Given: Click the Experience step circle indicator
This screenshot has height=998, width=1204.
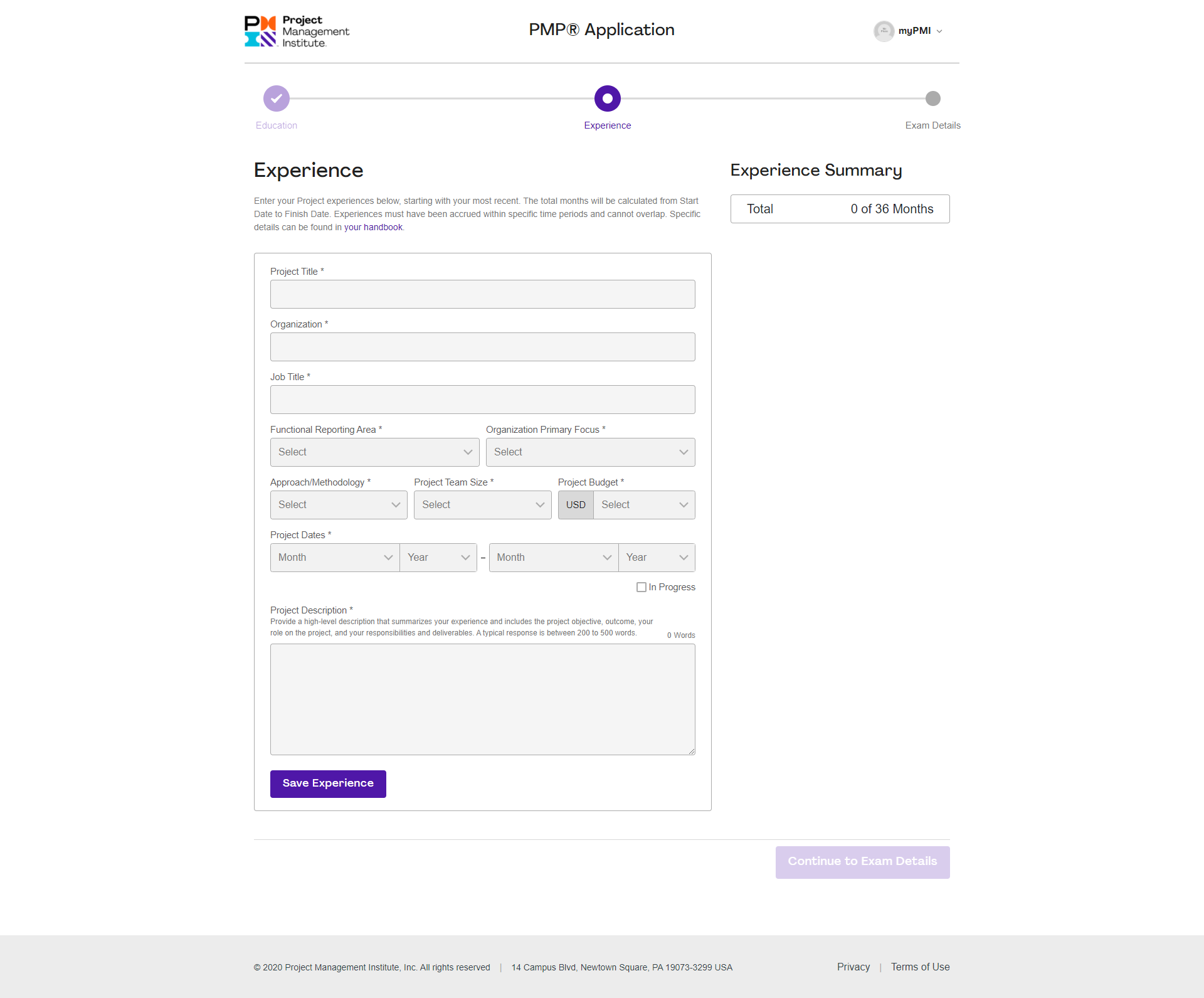Looking at the screenshot, I should [x=607, y=98].
